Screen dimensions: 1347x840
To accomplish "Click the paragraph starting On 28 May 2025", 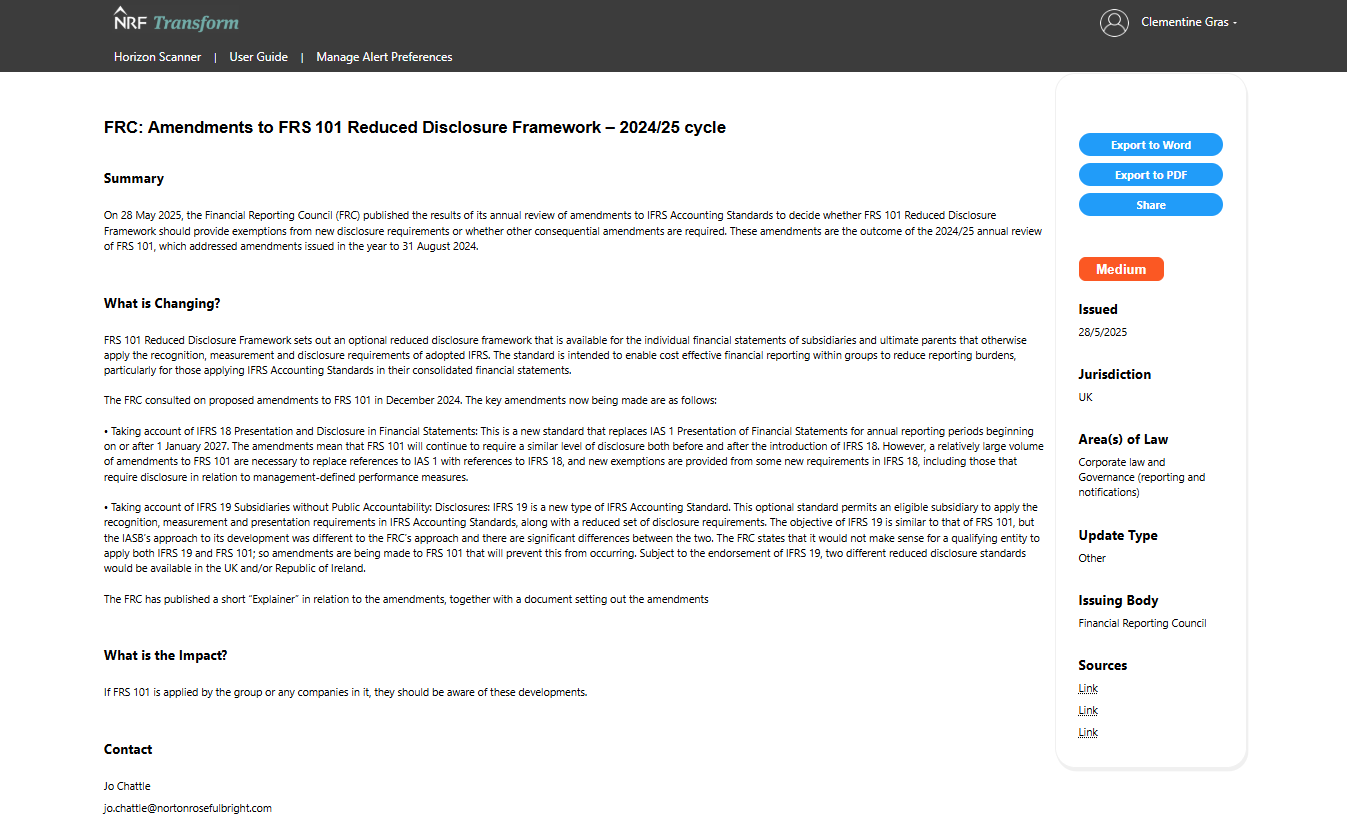I will click(573, 231).
